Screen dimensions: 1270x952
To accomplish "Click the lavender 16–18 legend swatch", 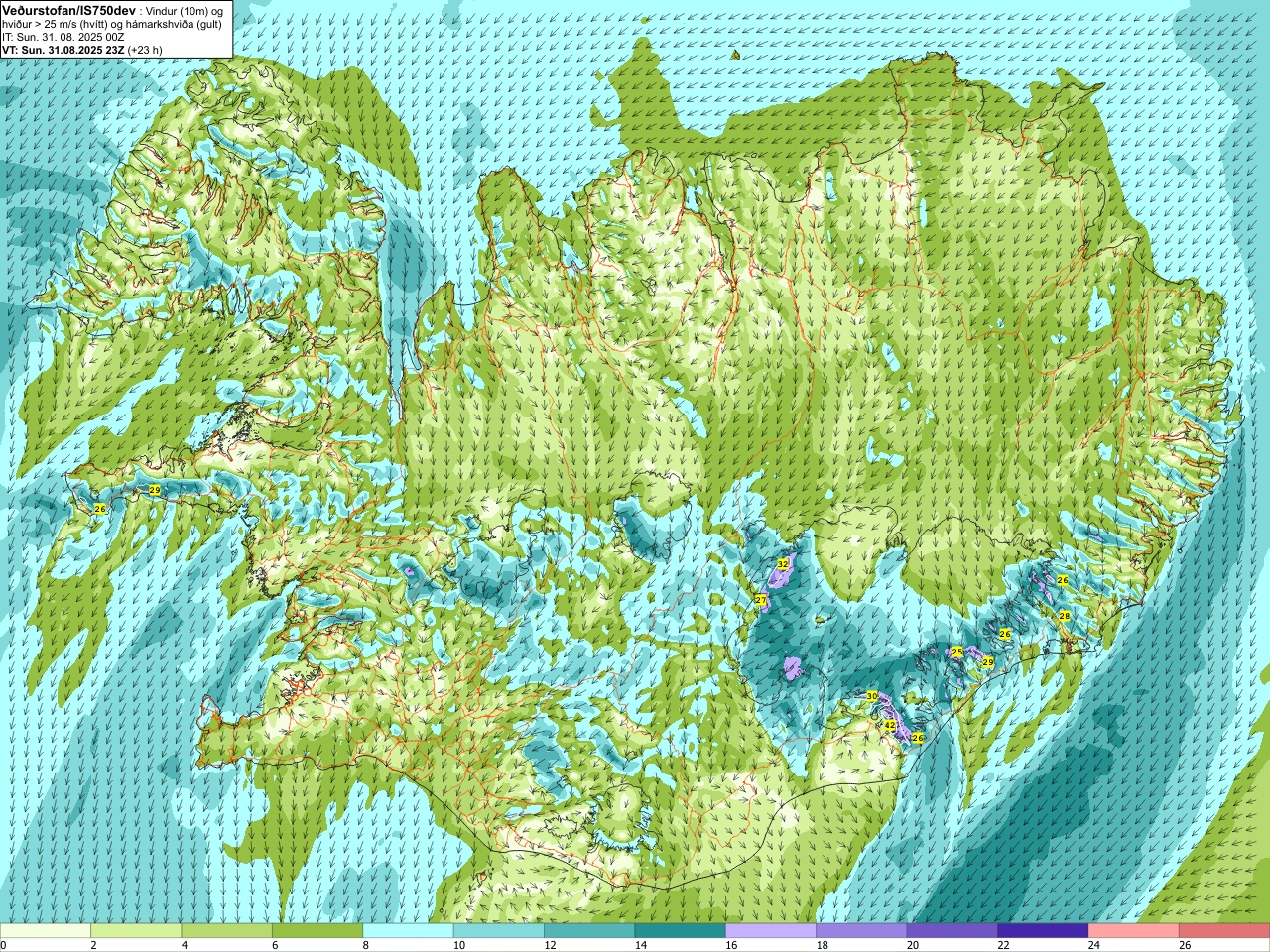I will (x=771, y=931).
